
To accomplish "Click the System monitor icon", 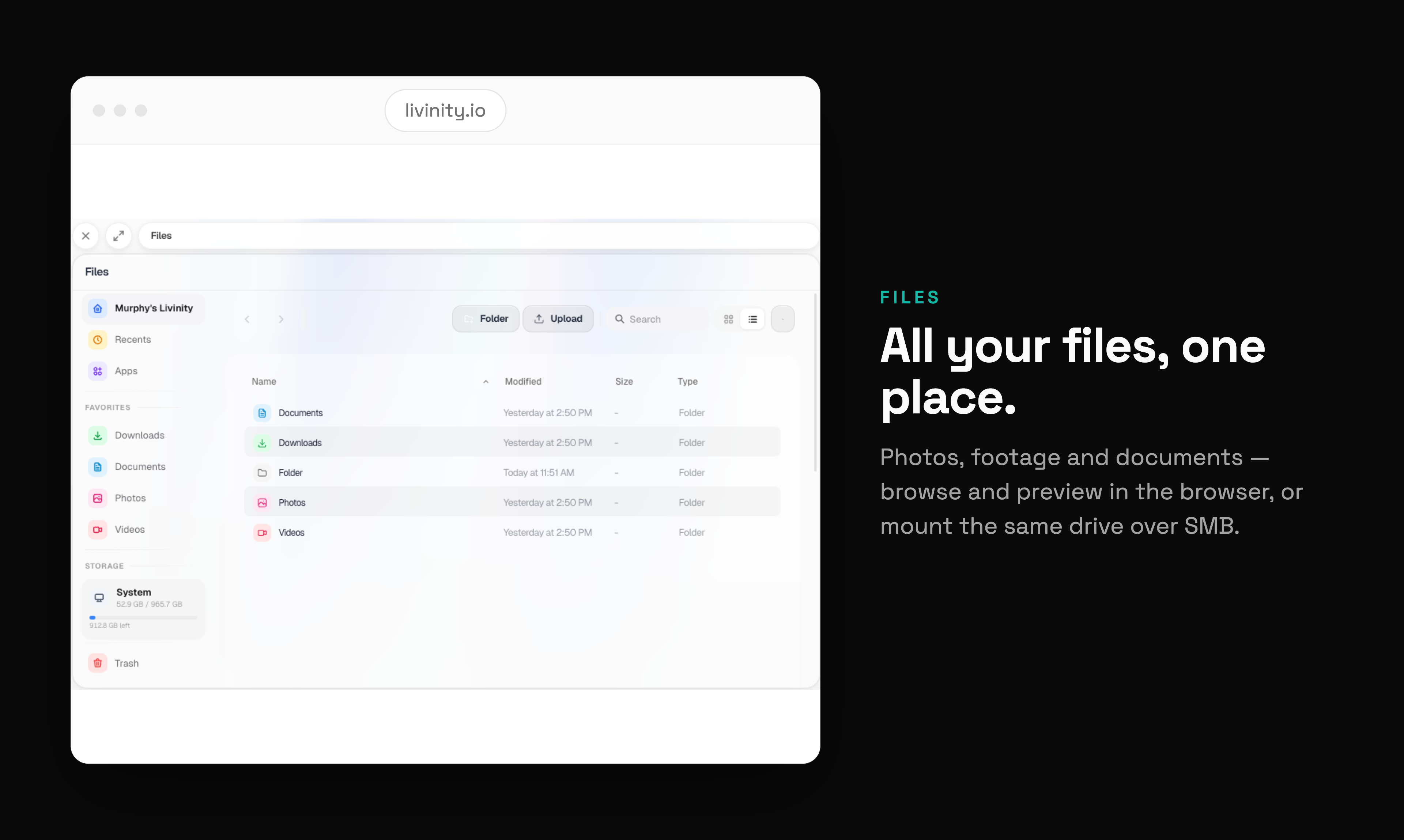I will (x=99, y=598).
